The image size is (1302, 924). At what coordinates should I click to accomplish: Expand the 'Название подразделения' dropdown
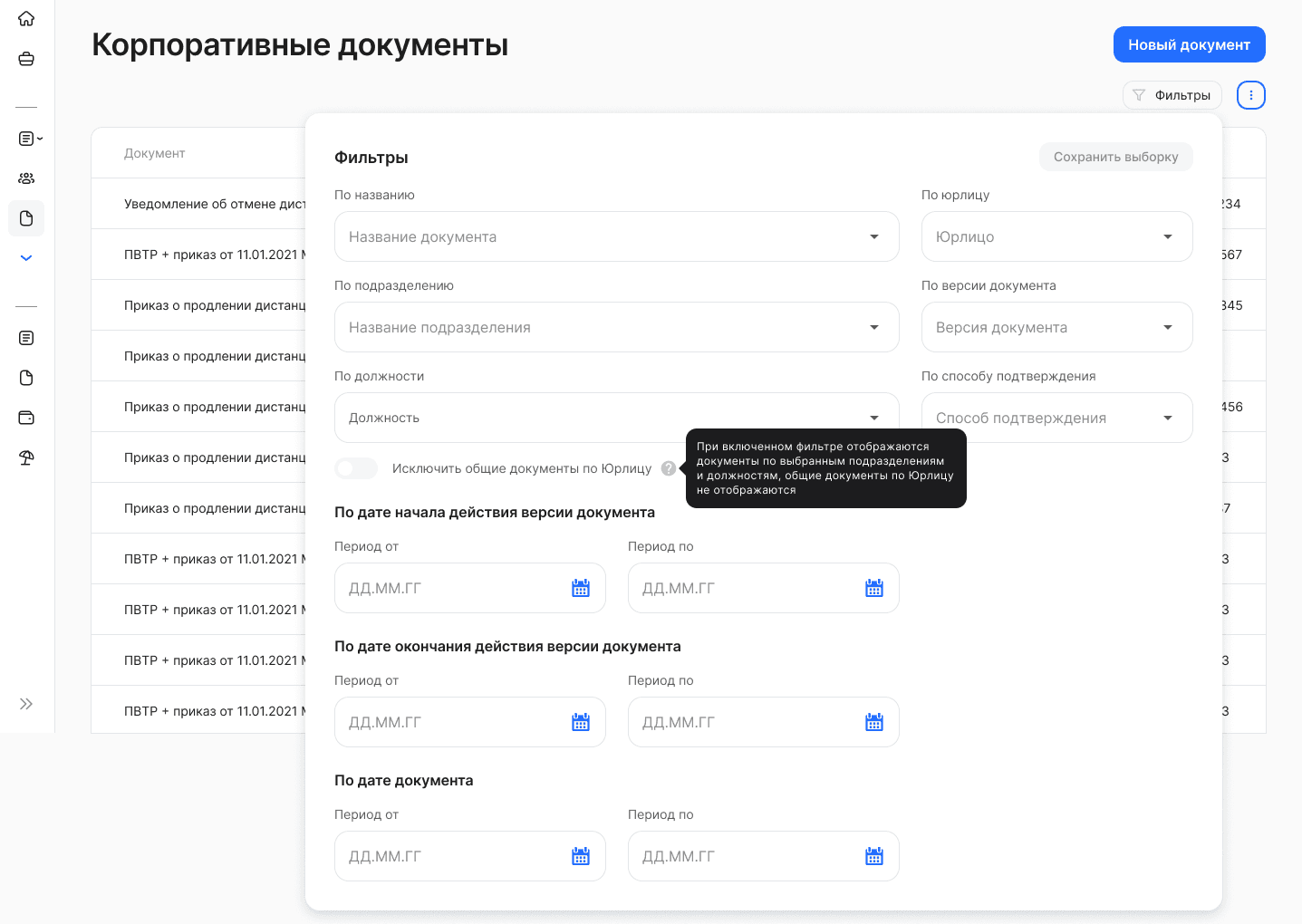click(616, 327)
